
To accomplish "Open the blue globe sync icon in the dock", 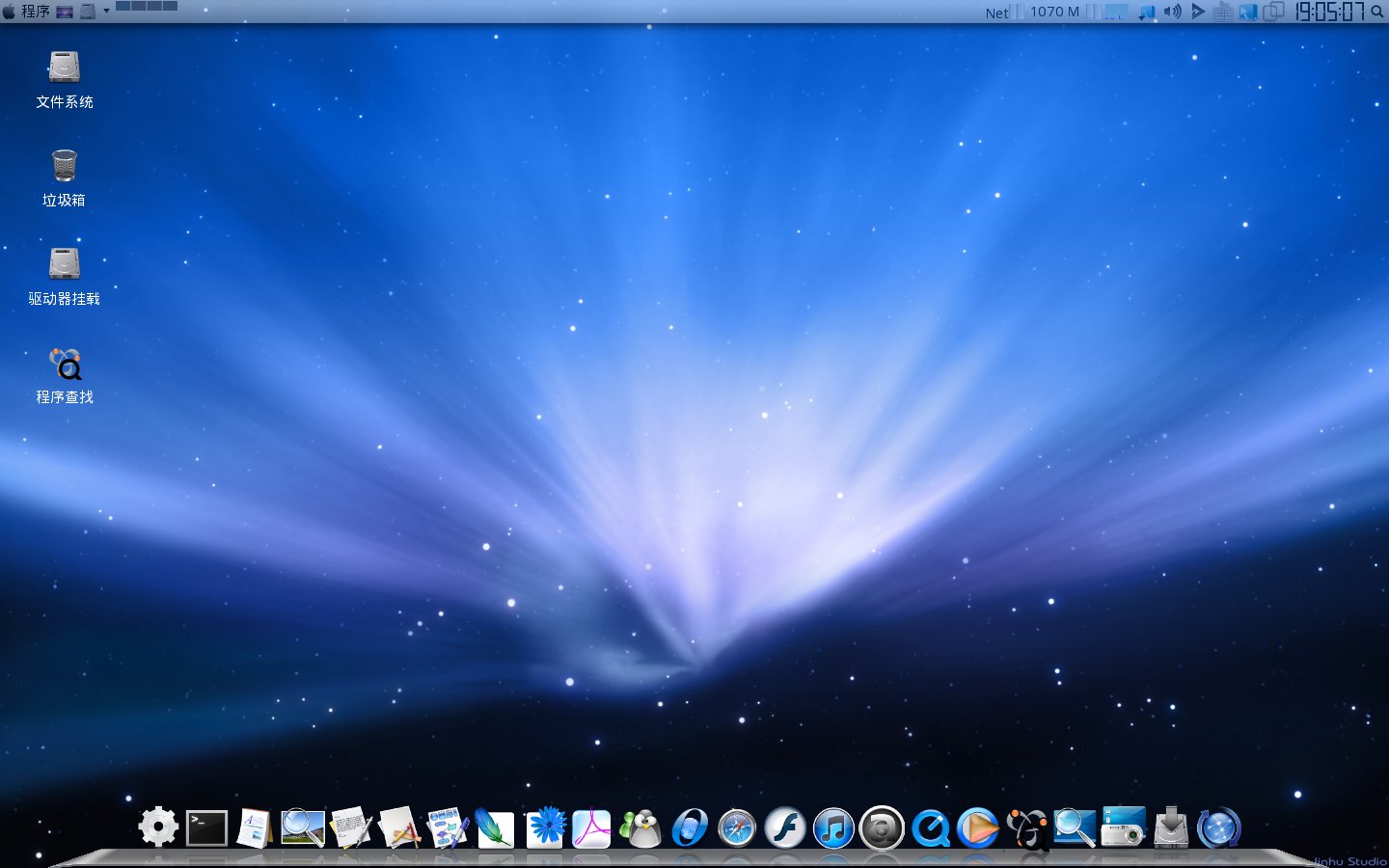I will [1219, 827].
